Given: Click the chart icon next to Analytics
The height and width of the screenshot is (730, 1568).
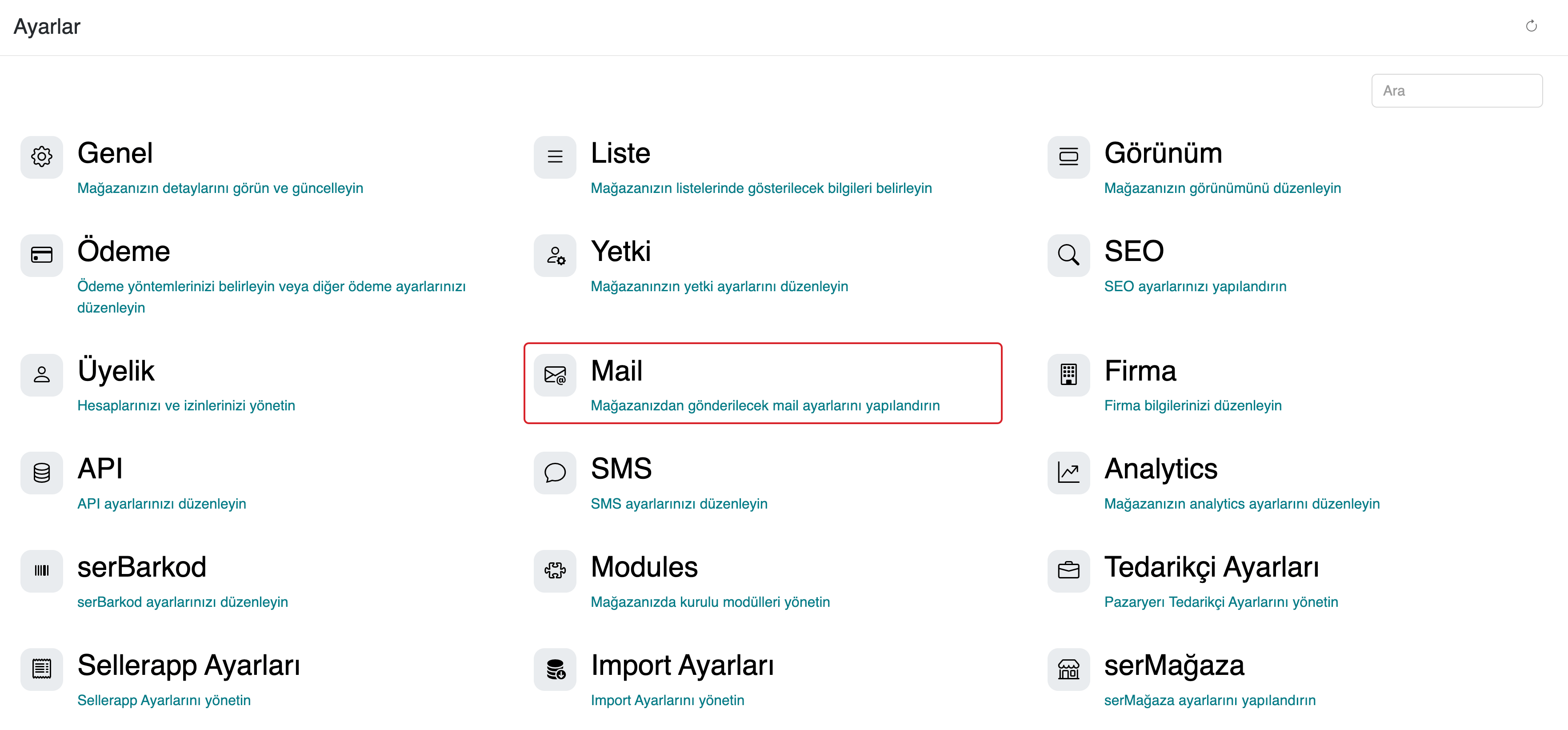Looking at the screenshot, I should pyautogui.click(x=1068, y=473).
